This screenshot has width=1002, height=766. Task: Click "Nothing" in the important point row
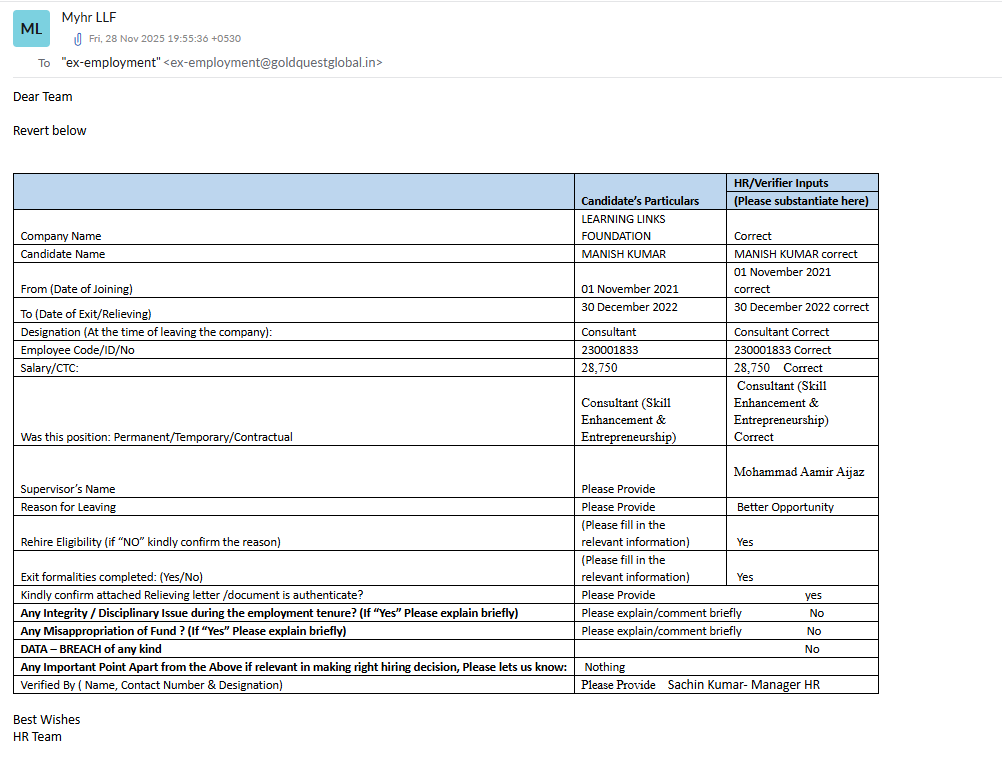coord(605,667)
